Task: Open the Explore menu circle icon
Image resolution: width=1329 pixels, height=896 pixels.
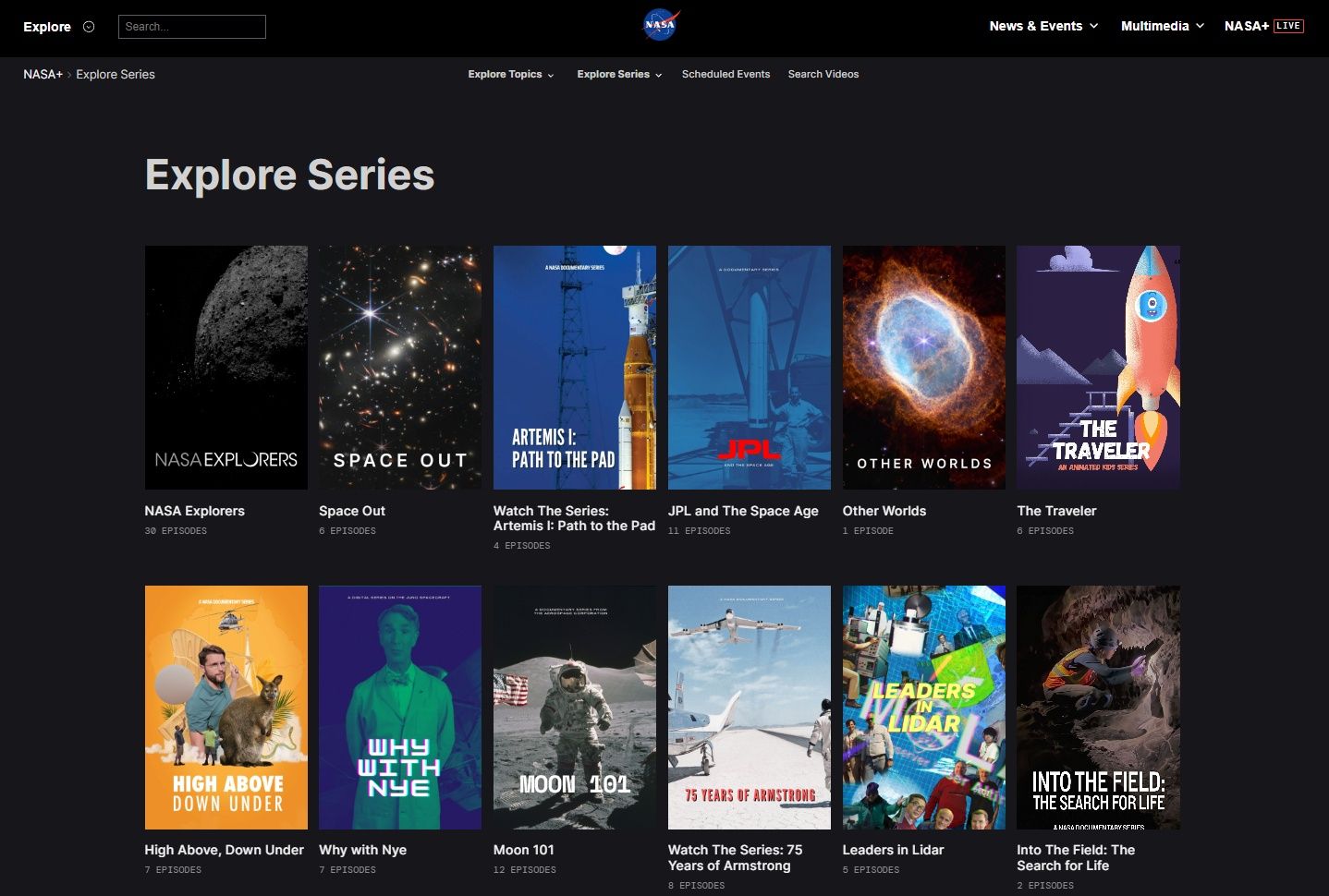Action: pyautogui.click(x=89, y=27)
